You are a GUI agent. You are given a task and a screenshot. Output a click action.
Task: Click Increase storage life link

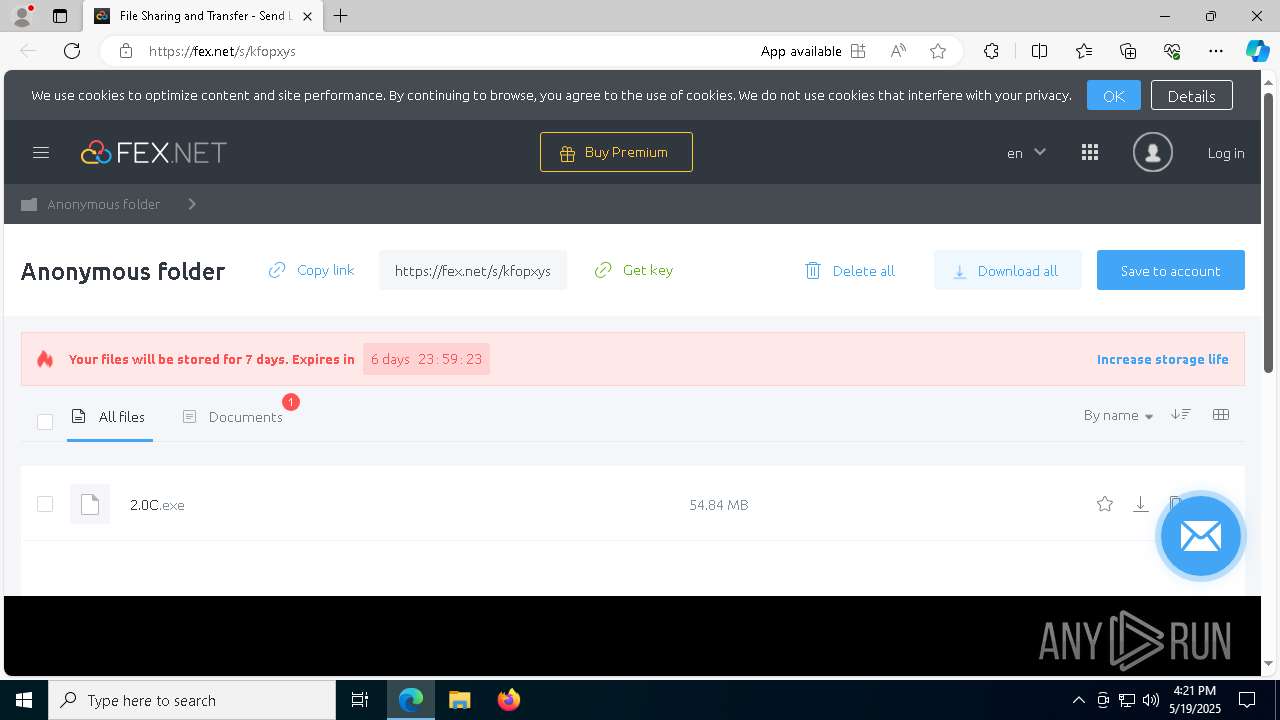tap(1163, 359)
